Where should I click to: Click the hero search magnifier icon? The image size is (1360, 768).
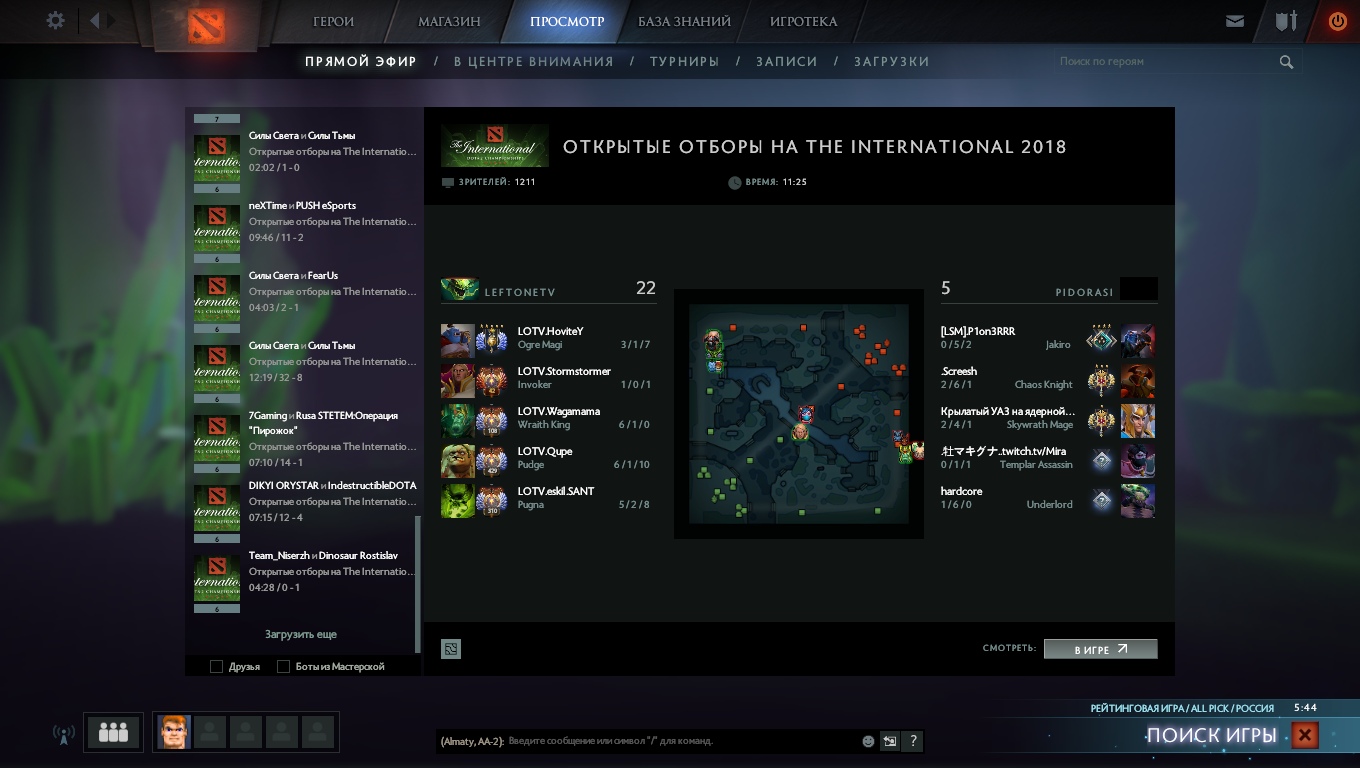[x=1286, y=62]
